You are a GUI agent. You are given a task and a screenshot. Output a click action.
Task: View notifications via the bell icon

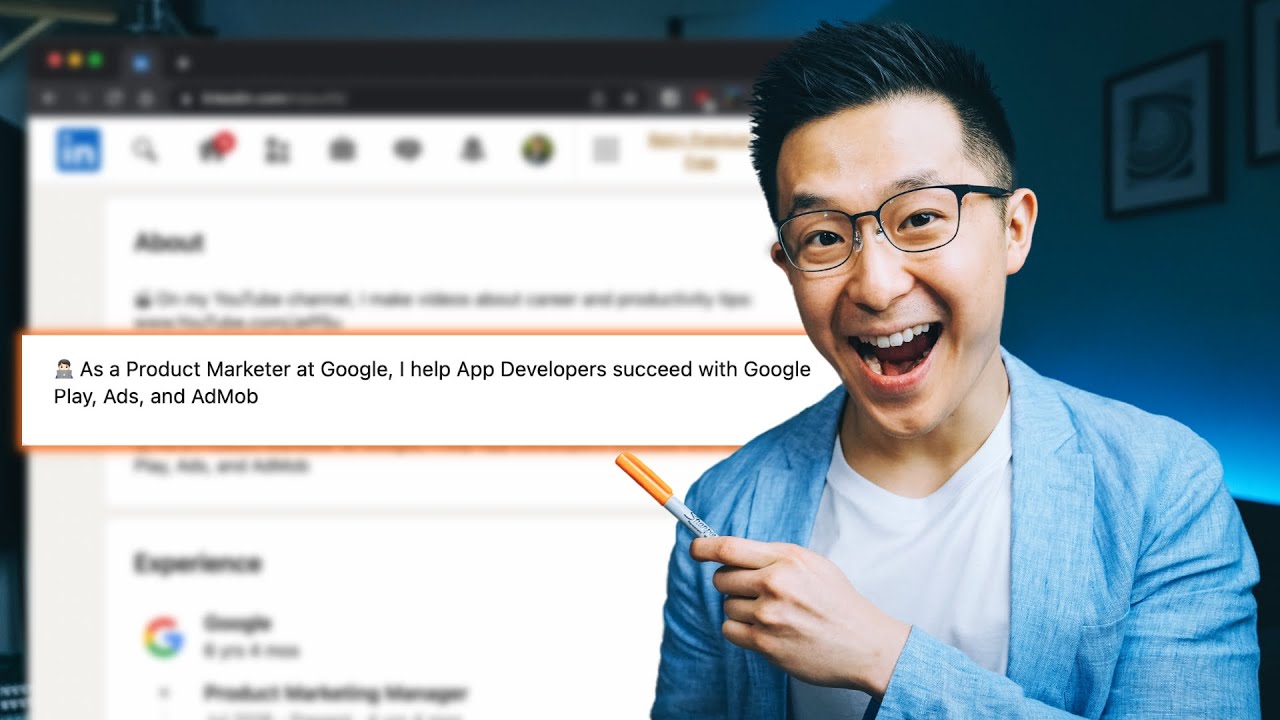click(x=471, y=150)
